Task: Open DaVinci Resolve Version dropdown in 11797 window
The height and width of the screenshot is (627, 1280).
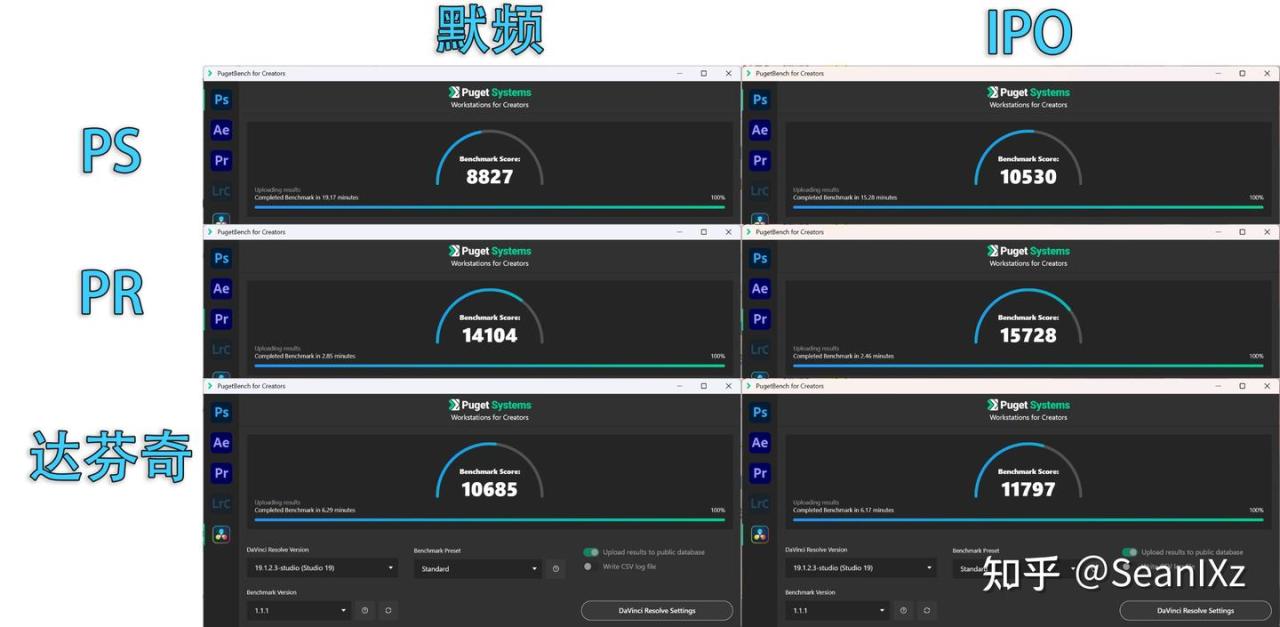Action: 861,568
